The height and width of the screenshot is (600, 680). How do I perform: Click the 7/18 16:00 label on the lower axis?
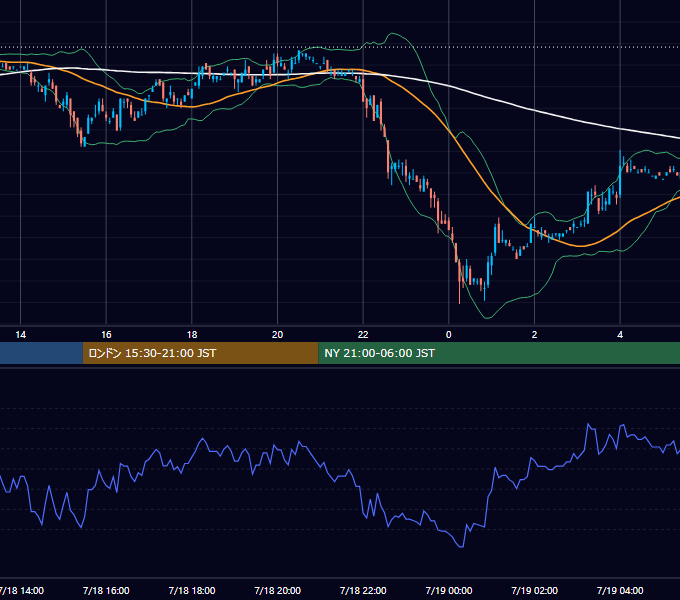tap(106, 591)
